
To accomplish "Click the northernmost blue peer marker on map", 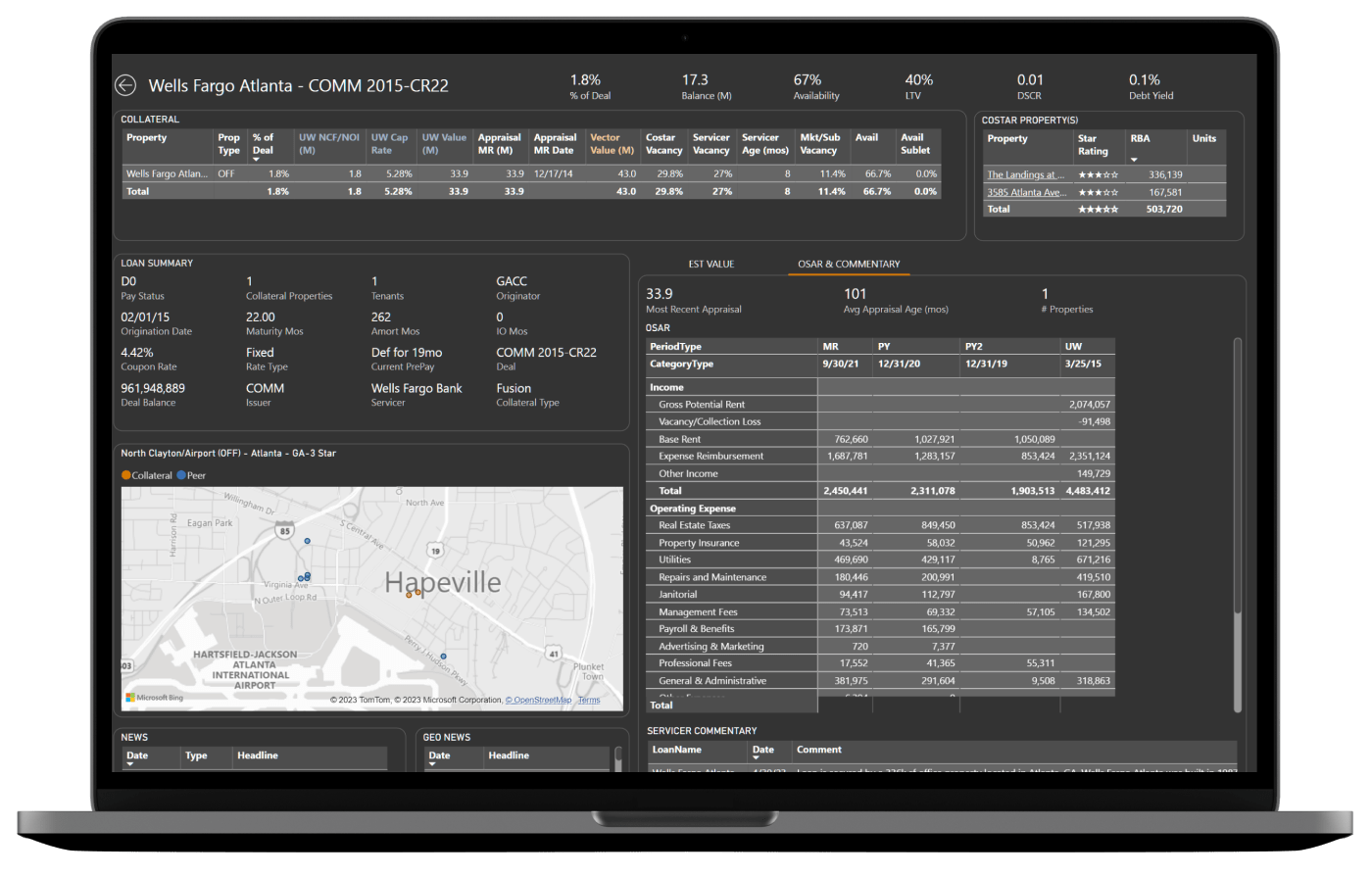I will click(307, 541).
